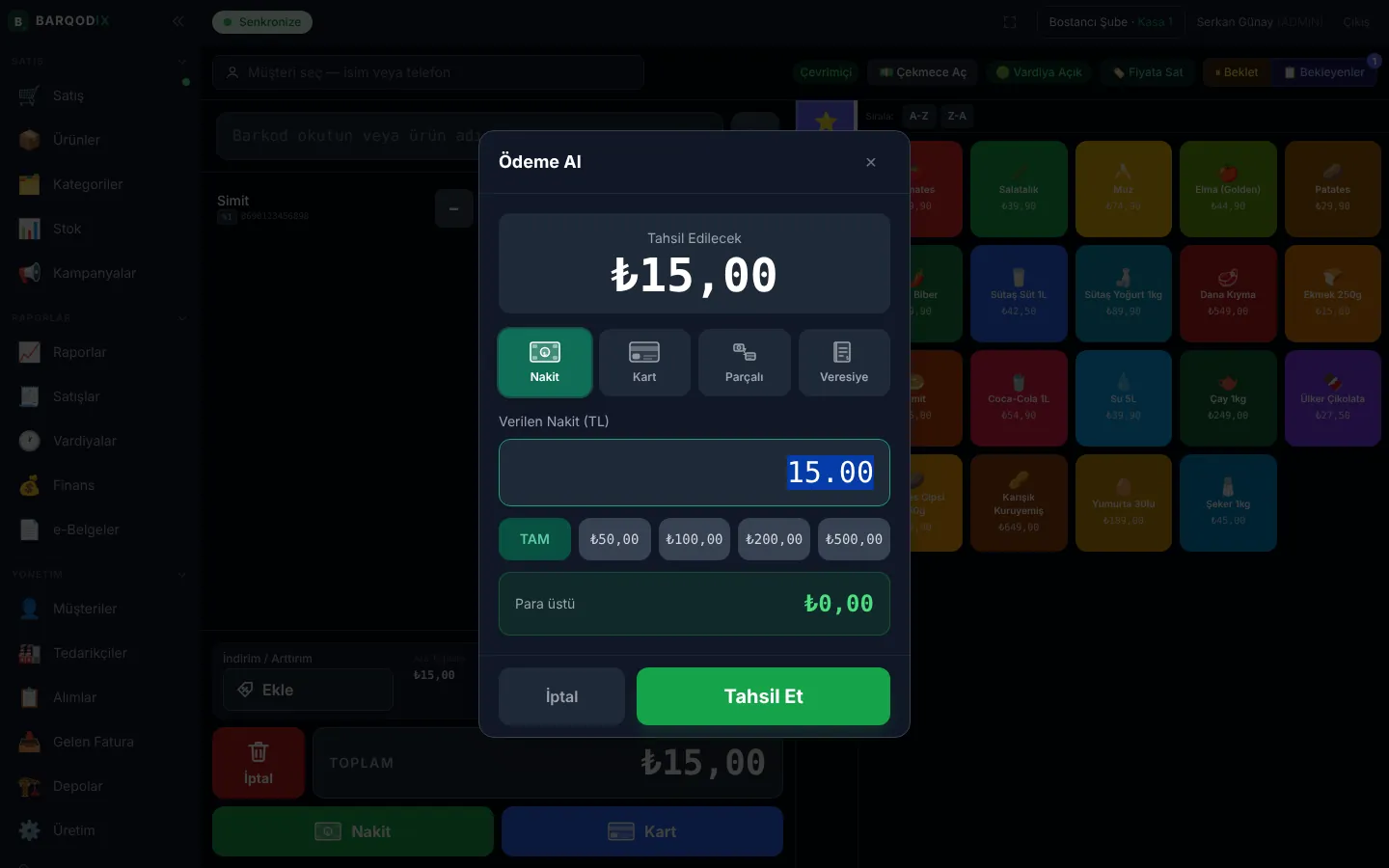This screenshot has height=868, width=1389.
Task: Go to Vardiyalar in the sidebar
Action: [100, 441]
